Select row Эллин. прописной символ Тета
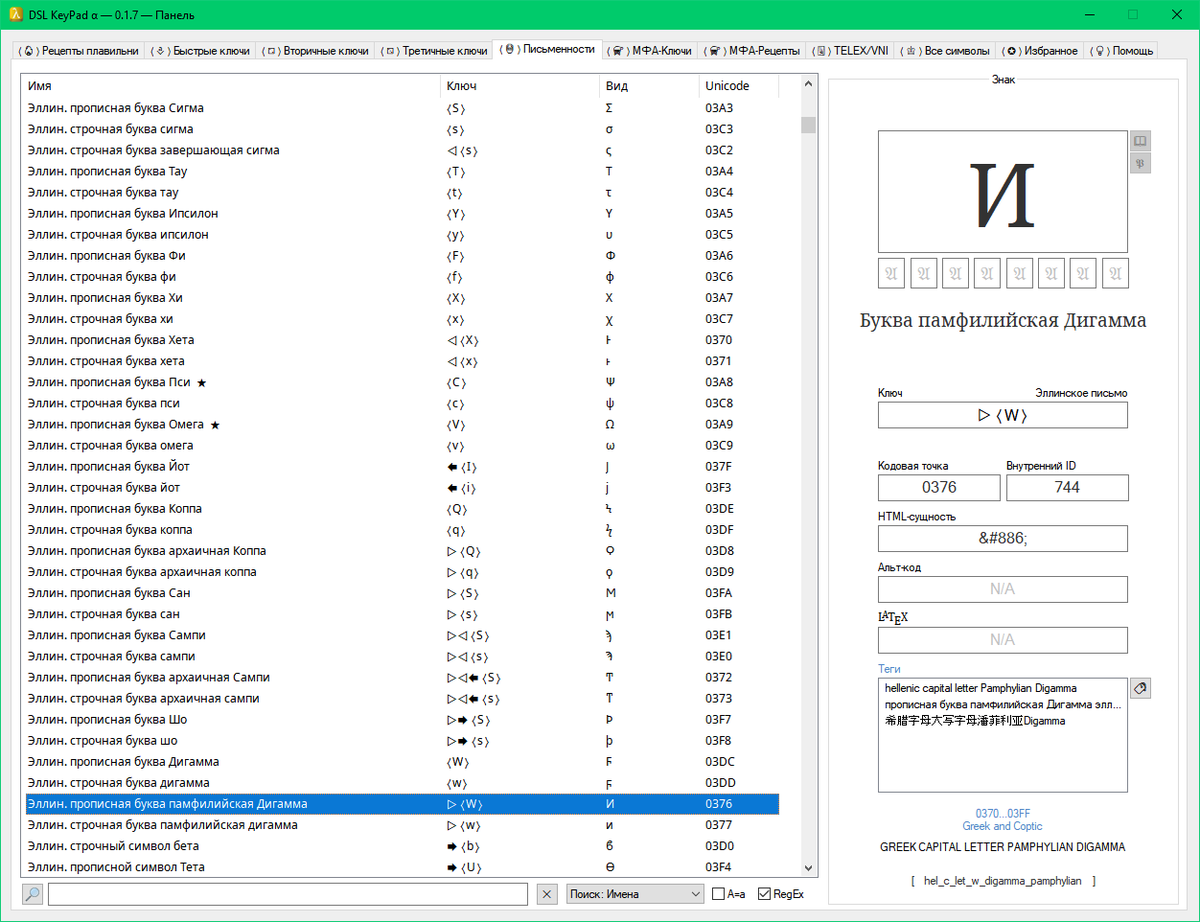Viewport: 1200px width, 922px height. pos(402,867)
